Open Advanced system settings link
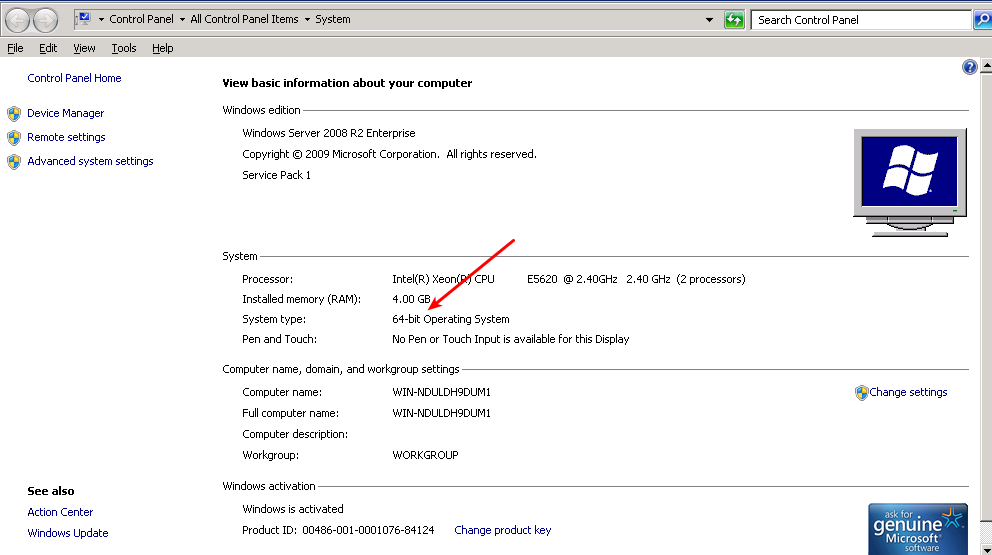This screenshot has width=992, height=555. click(90, 161)
